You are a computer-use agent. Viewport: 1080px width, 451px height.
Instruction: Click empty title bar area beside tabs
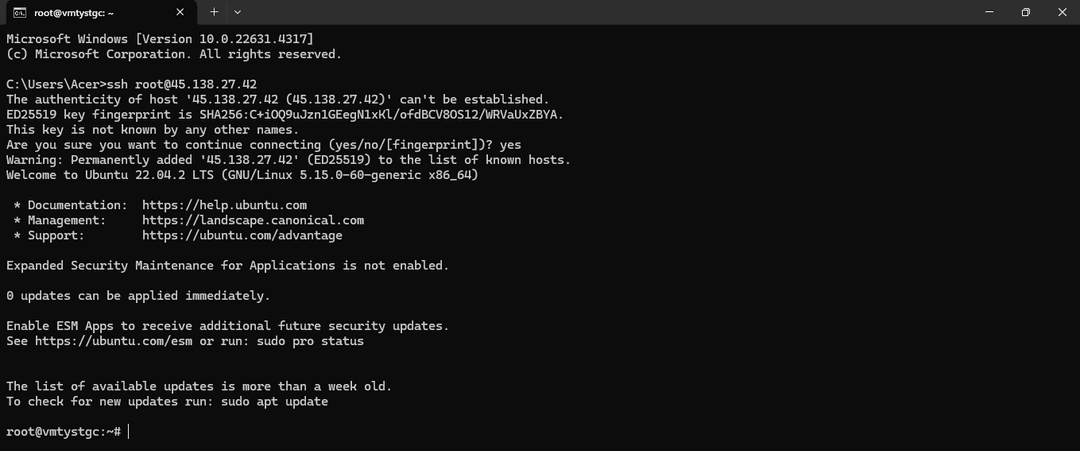606,12
